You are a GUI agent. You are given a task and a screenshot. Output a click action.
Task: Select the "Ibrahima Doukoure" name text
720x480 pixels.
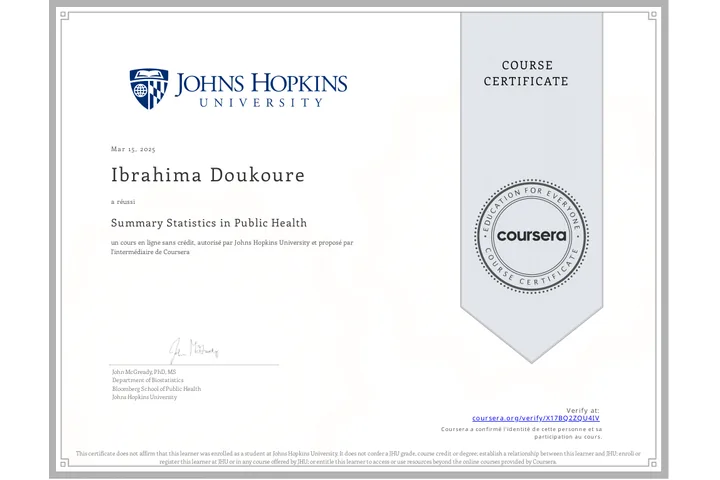208,175
